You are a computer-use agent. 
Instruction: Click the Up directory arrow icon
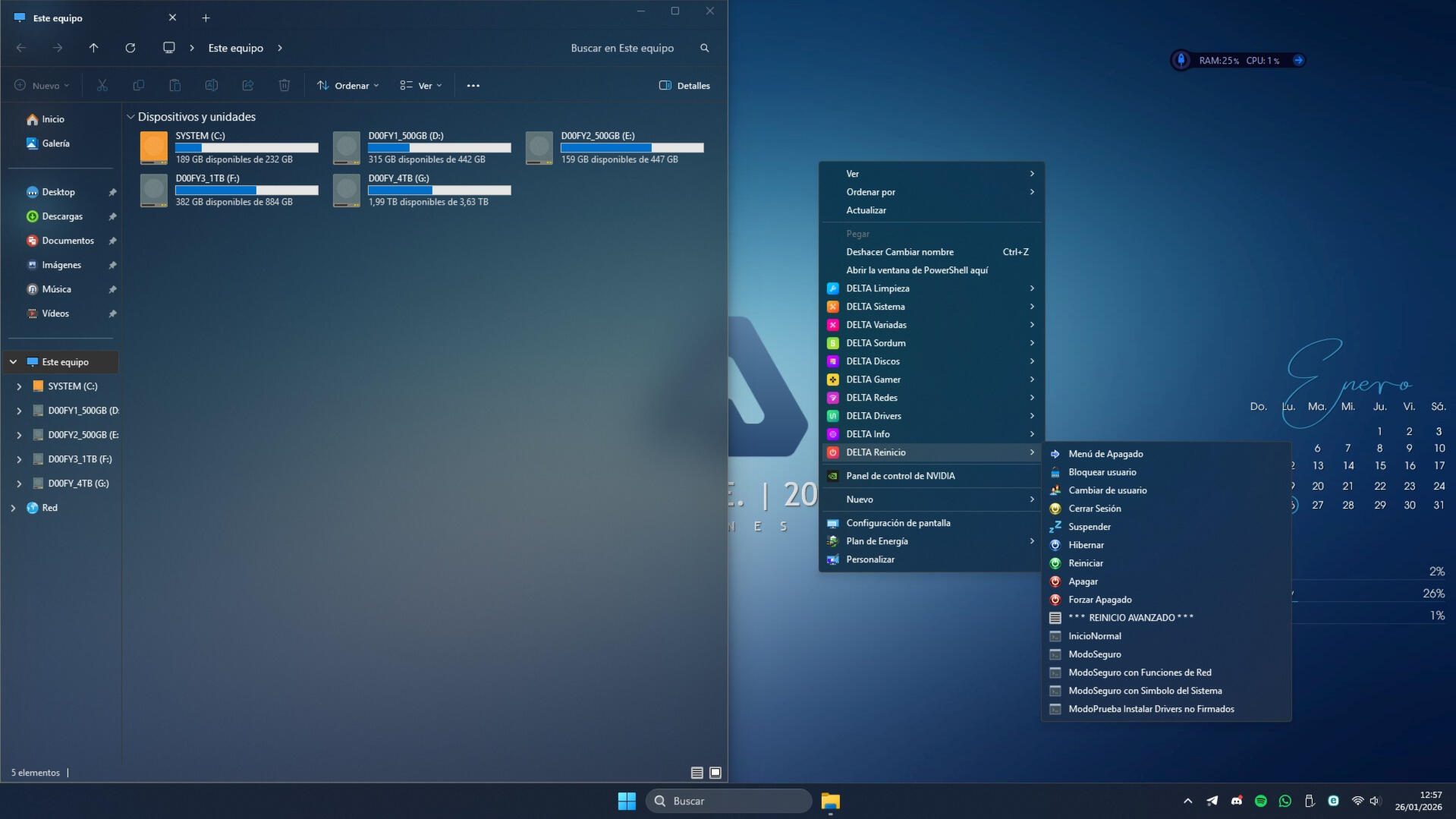[x=94, y=48]
